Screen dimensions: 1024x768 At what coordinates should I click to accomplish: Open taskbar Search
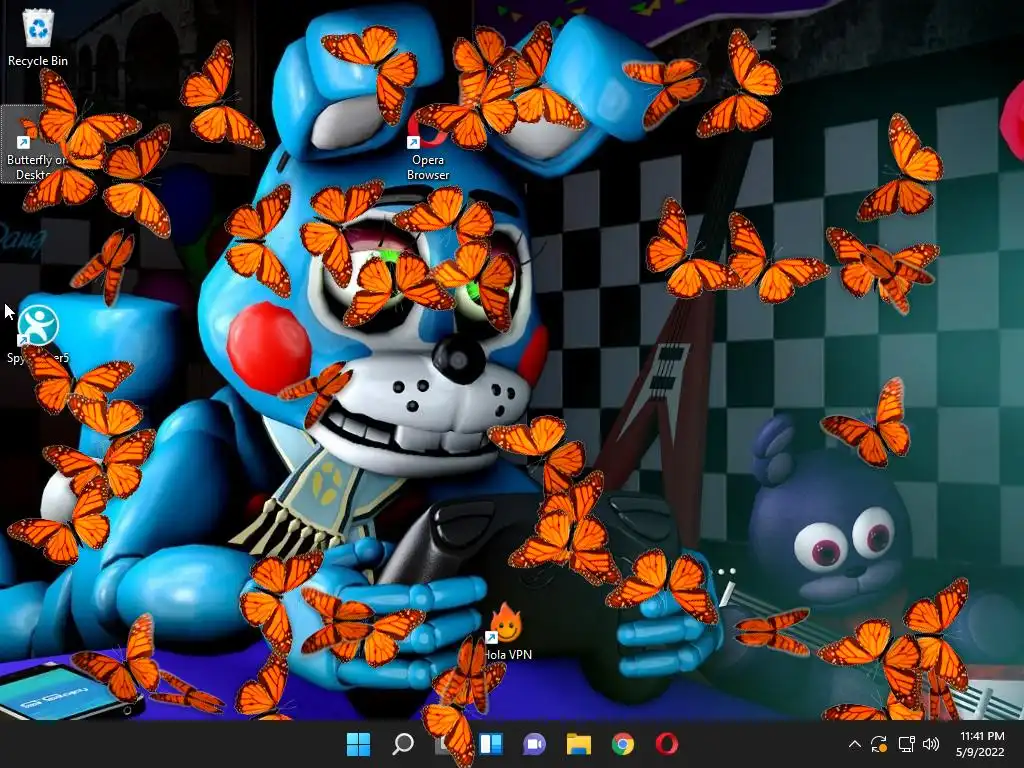pos(402,744)
